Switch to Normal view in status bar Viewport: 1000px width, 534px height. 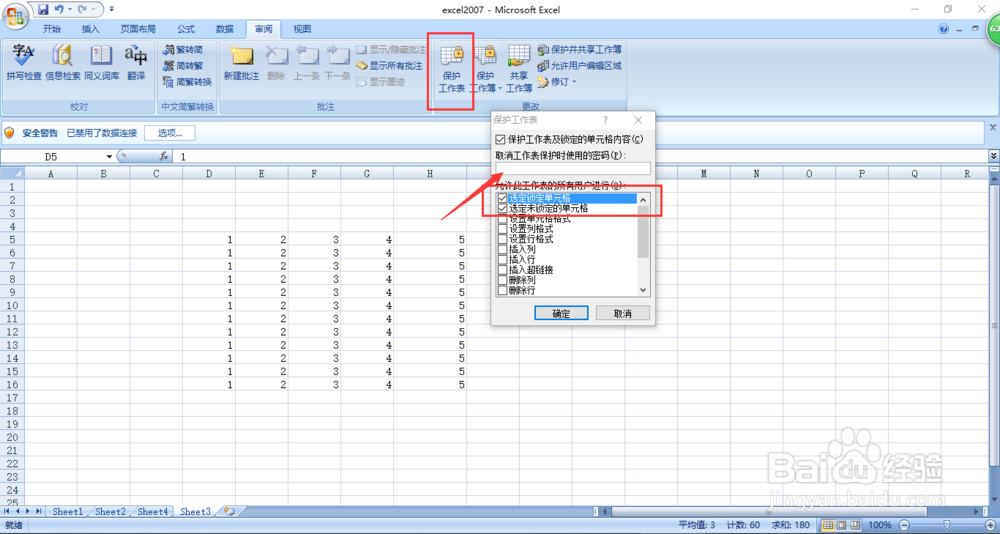(828, 525)
